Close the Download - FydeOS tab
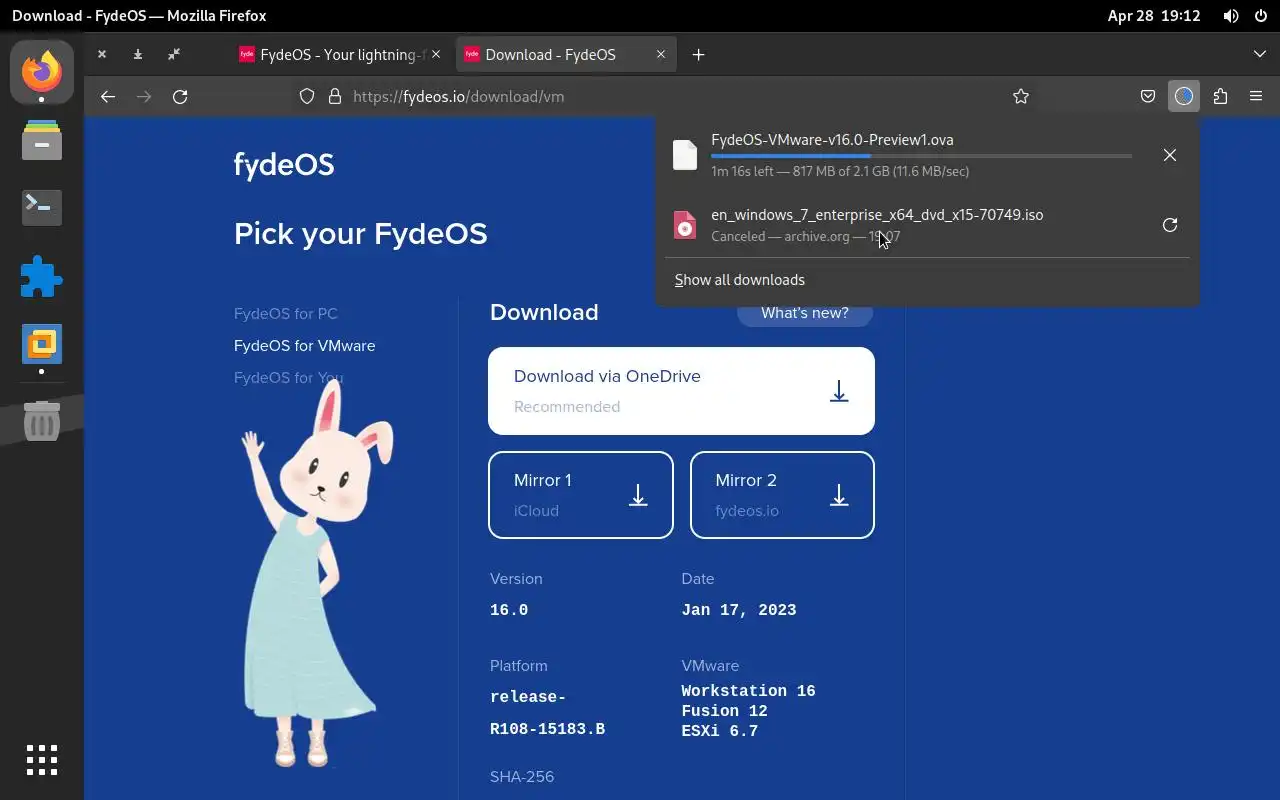The height and width of the screenshot is (800, 1280). (x=660, y=55)
